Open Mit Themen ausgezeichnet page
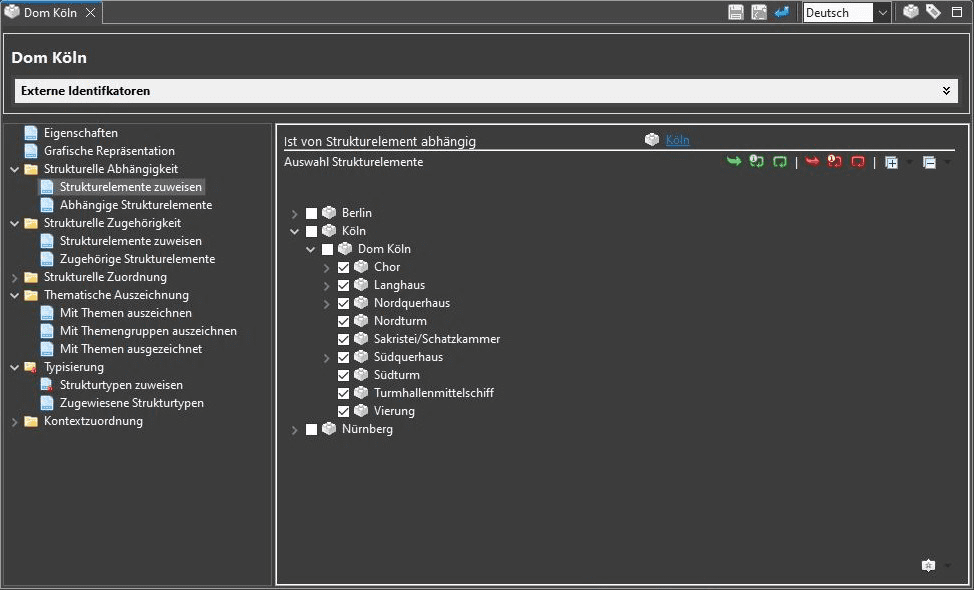 (x=131, y=349)
